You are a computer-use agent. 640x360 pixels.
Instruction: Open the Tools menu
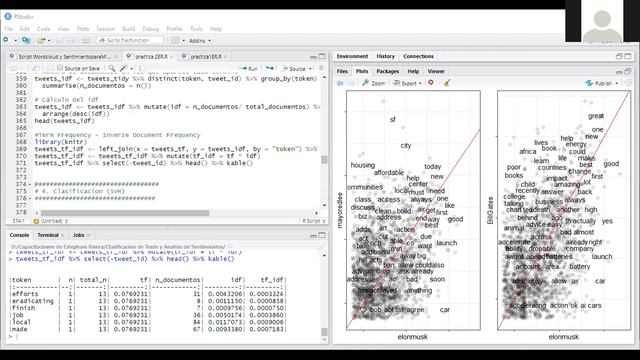tap(196, 29)
